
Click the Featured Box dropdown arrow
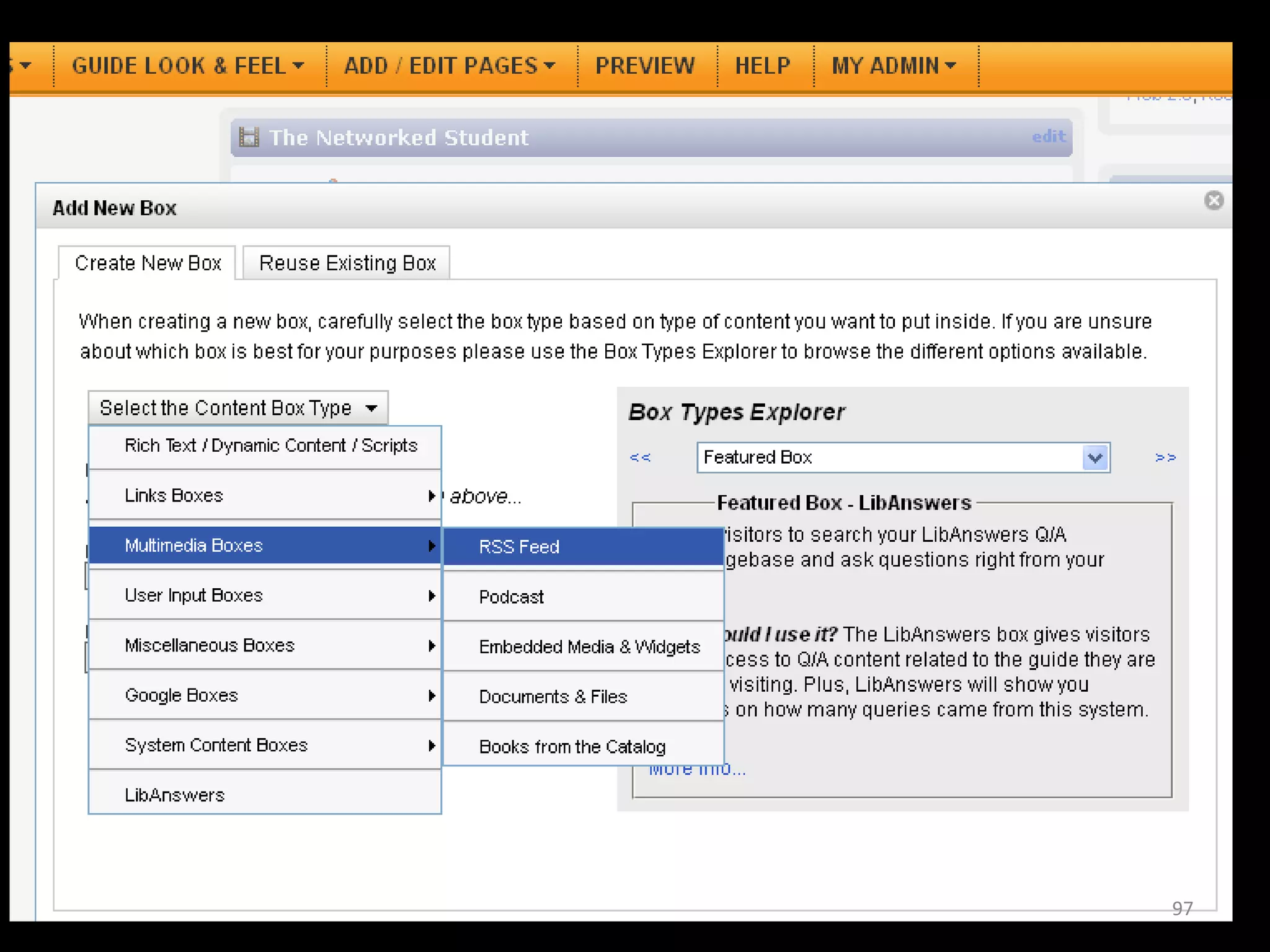coord(1095,458)
